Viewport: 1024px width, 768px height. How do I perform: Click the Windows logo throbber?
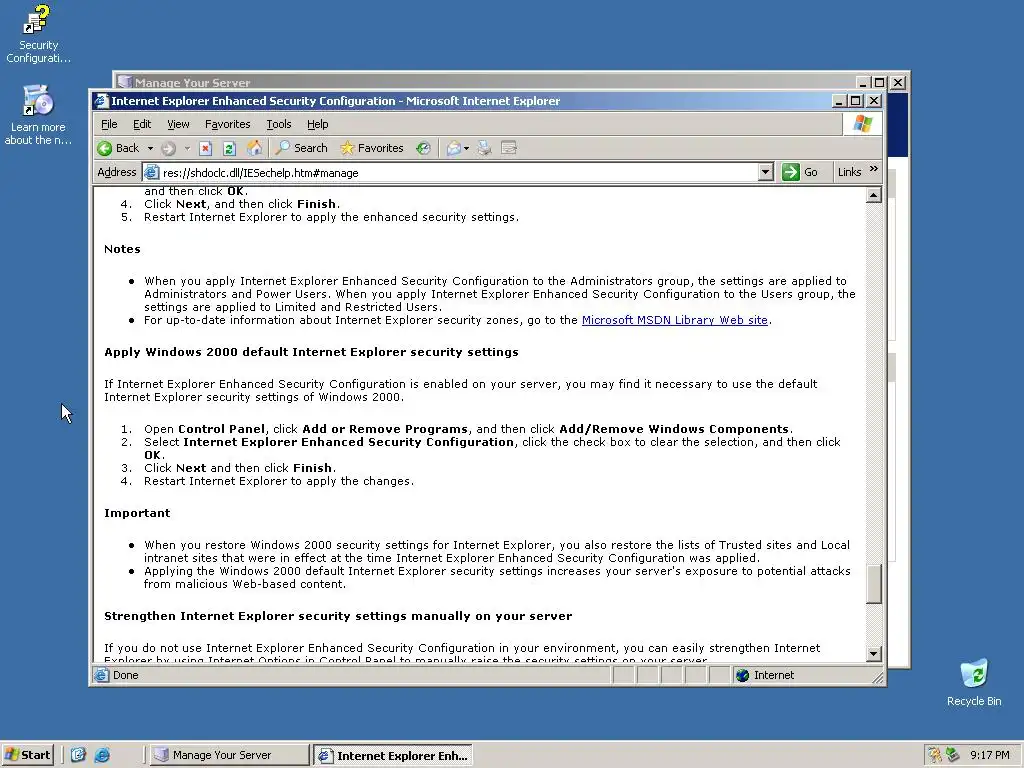click(862, 124)
